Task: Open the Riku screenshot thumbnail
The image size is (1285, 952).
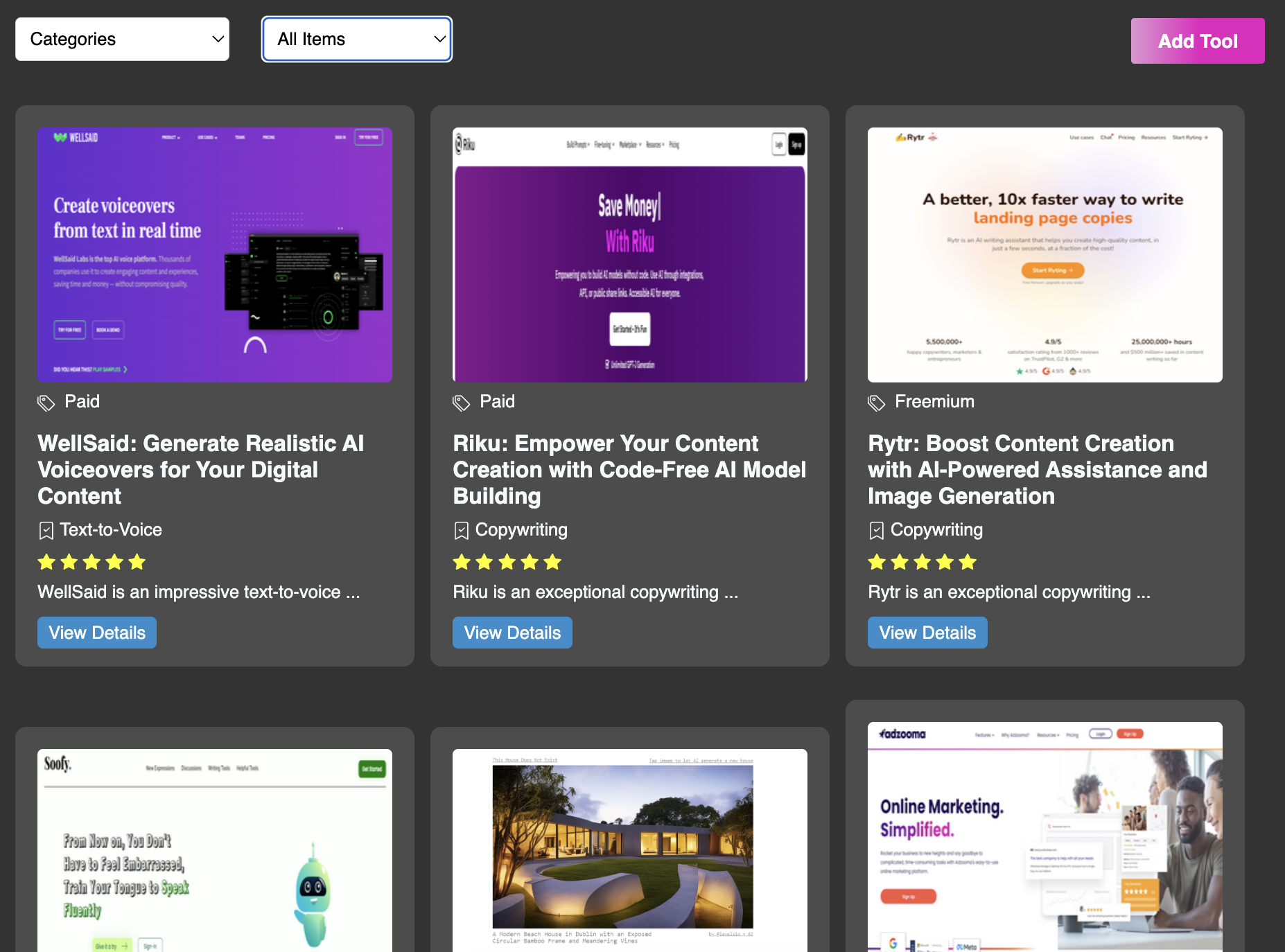Action: click(x=630, y=255)
